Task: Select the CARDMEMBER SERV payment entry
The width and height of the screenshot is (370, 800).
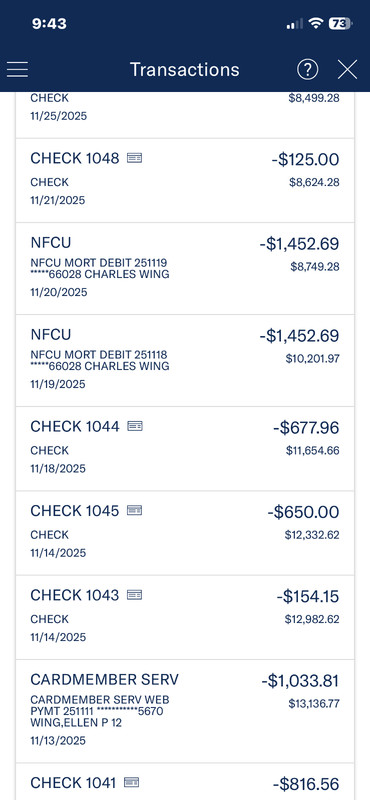Action: tap(185, 711)
